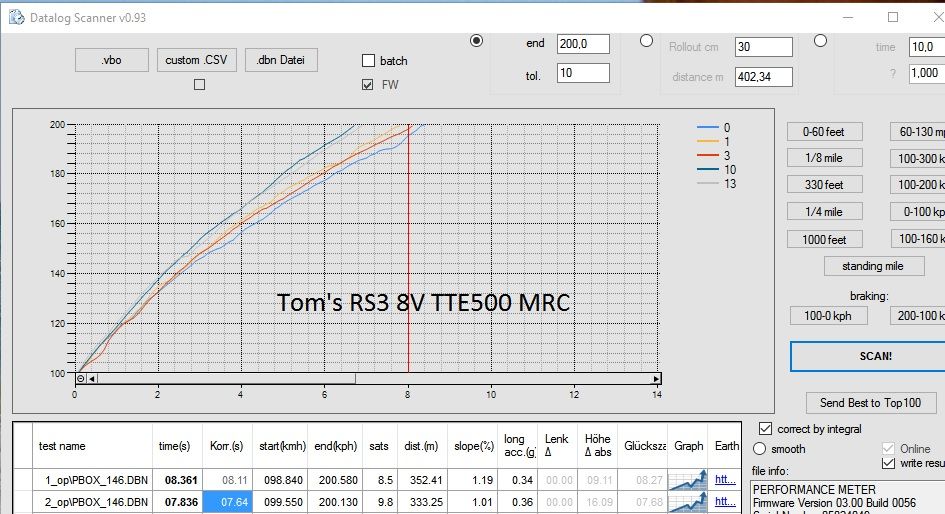
Task: Click the slope(%) column header
Action: click(x=474, y=447)
